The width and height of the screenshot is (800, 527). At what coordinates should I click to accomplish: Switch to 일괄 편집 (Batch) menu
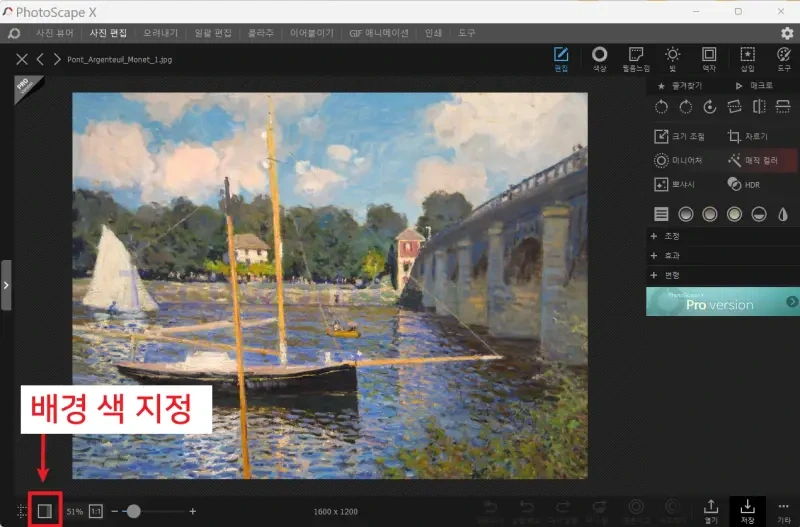(213, 33)
